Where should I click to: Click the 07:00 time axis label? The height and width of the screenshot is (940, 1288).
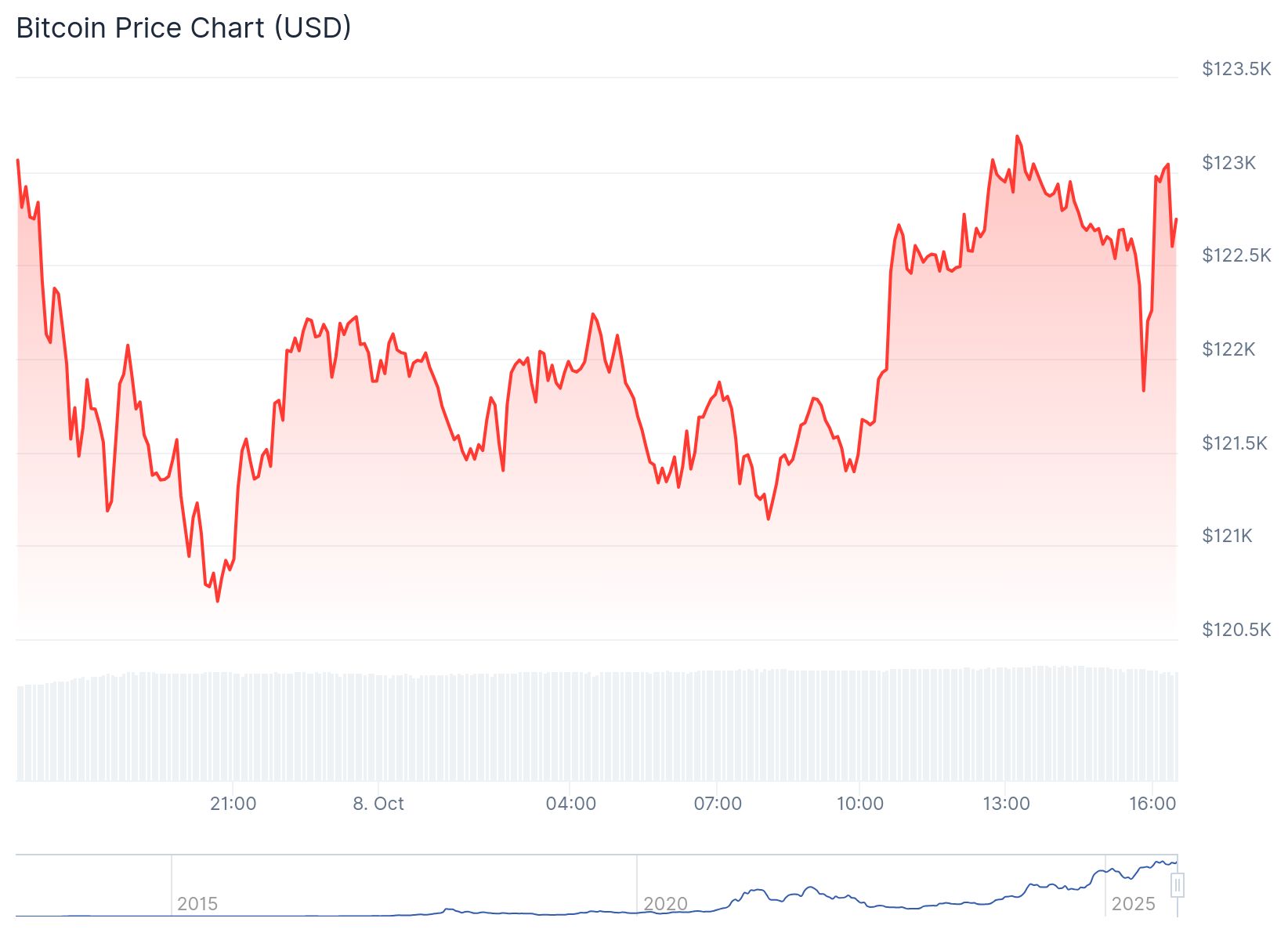718,804
